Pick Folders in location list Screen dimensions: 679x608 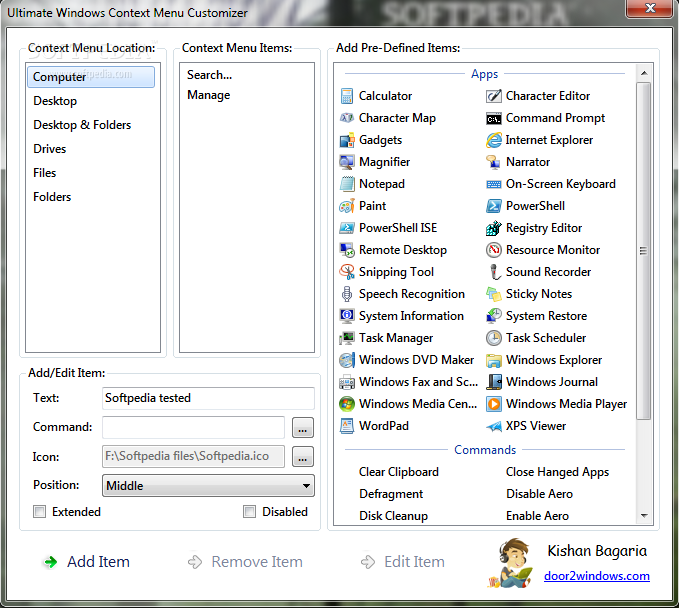pos(52,197)
